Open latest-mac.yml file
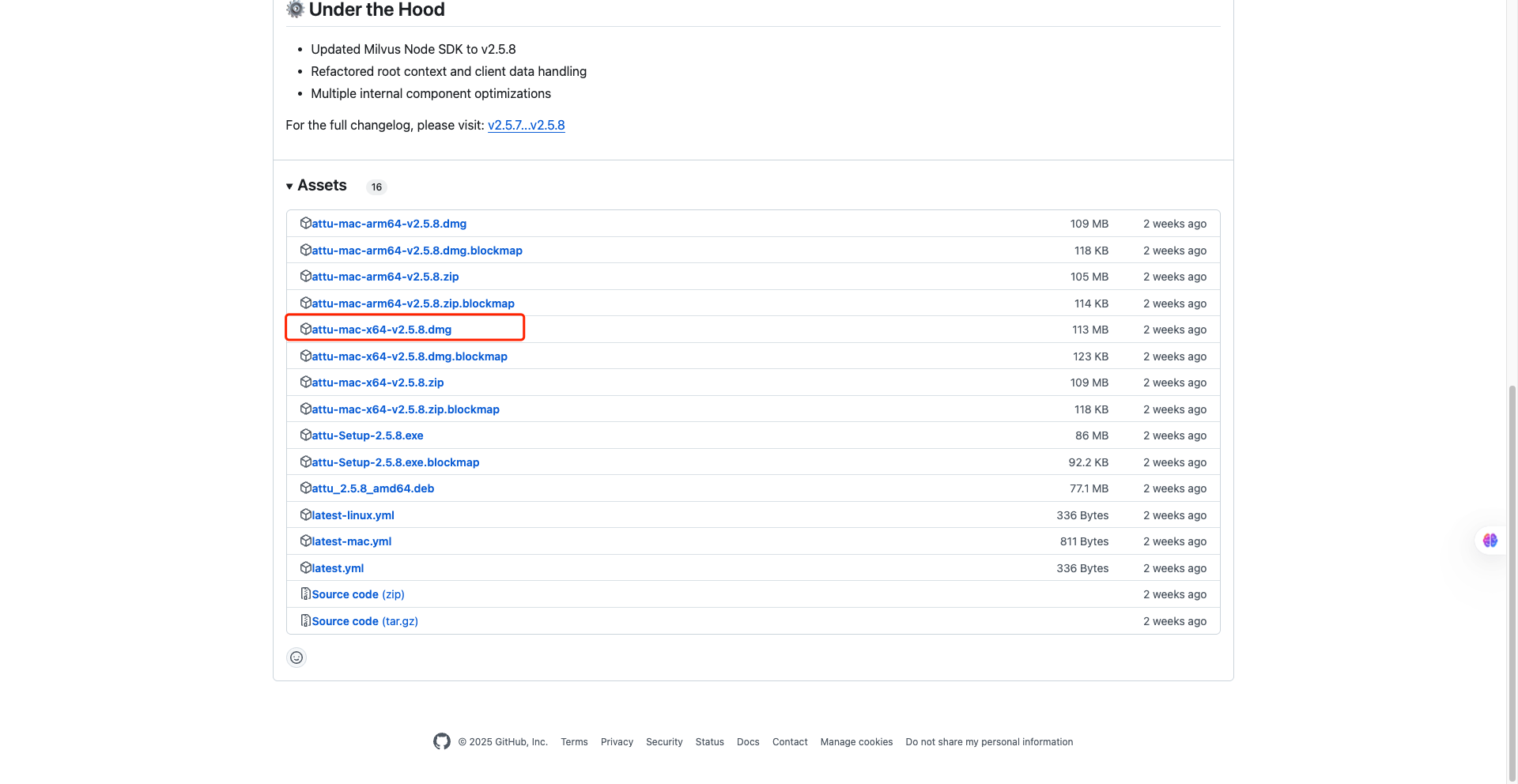Screen dimensions: 1518x784 click(352, 541)
